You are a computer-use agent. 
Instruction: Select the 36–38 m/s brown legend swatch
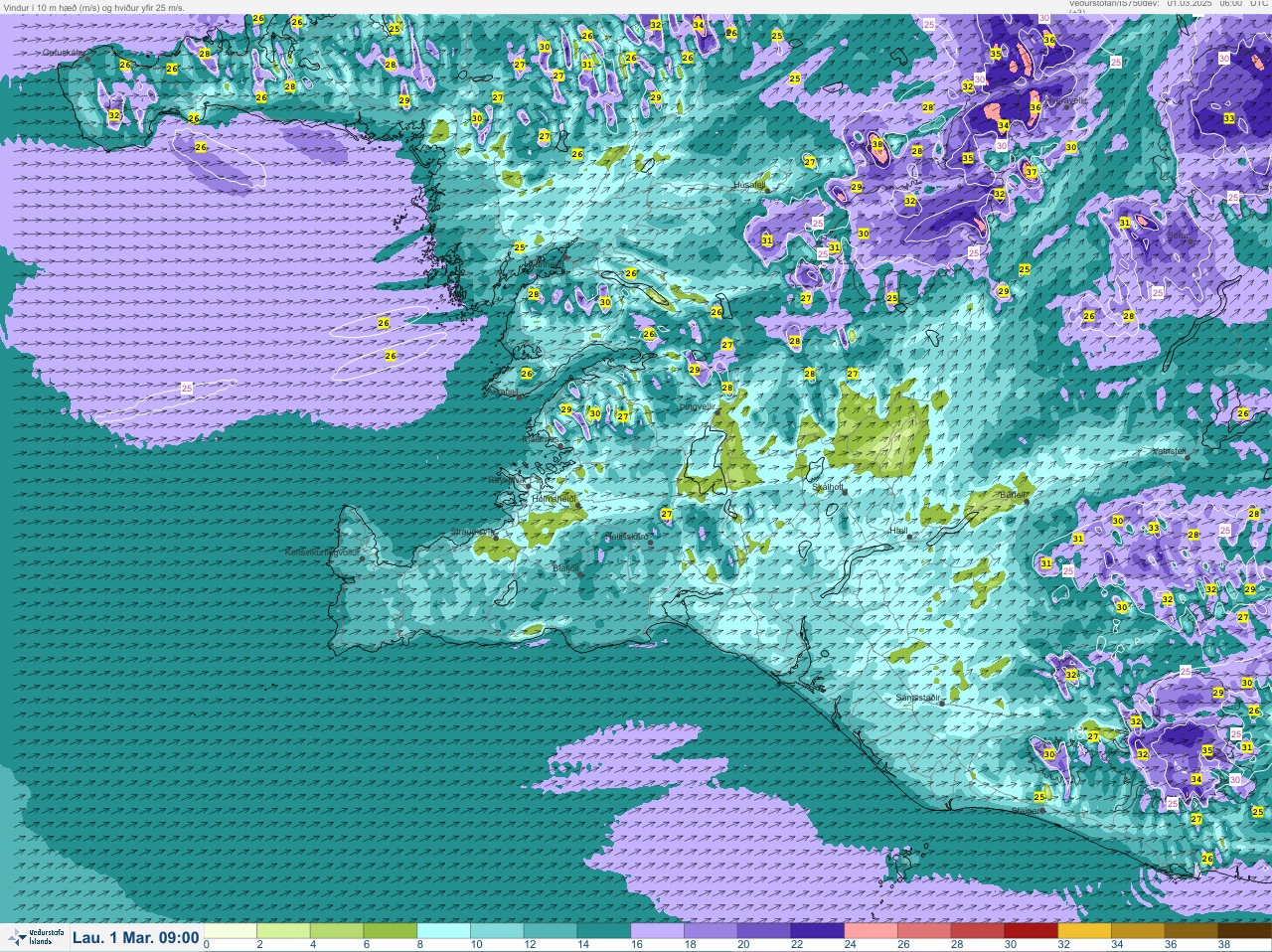[1191, 931]
